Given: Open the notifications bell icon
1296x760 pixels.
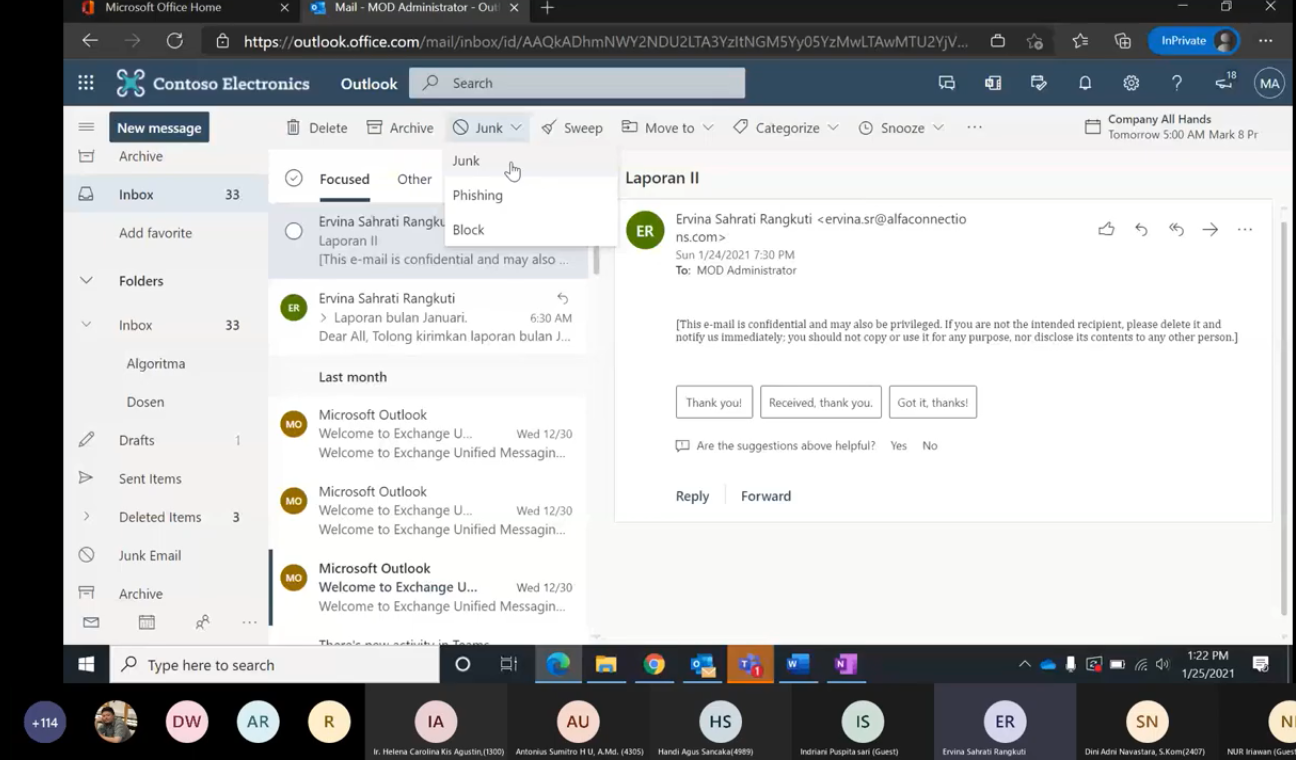Looking at the screenshot, I should [1085, 83].
